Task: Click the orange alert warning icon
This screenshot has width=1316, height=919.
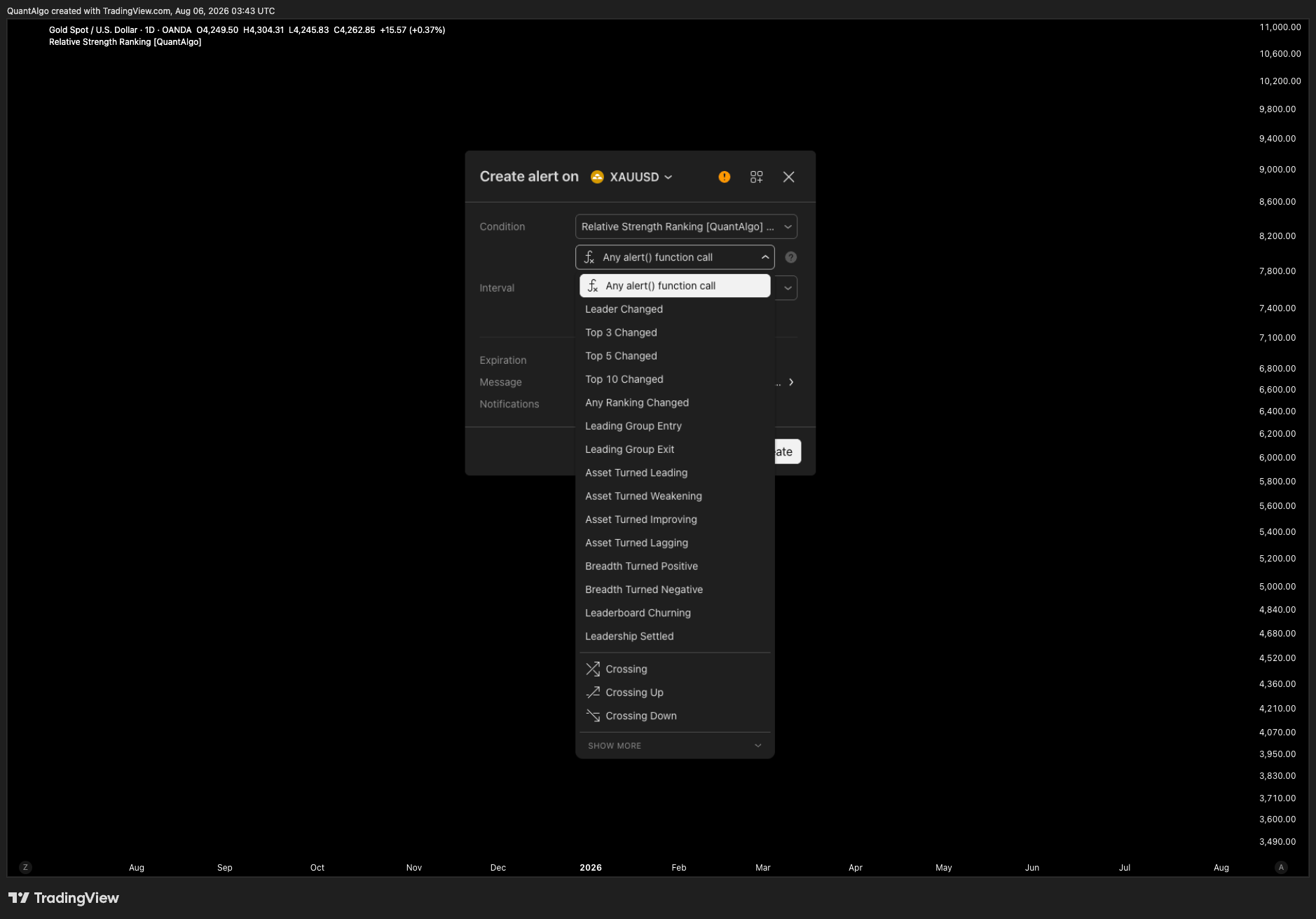Action: pos(725,177)
